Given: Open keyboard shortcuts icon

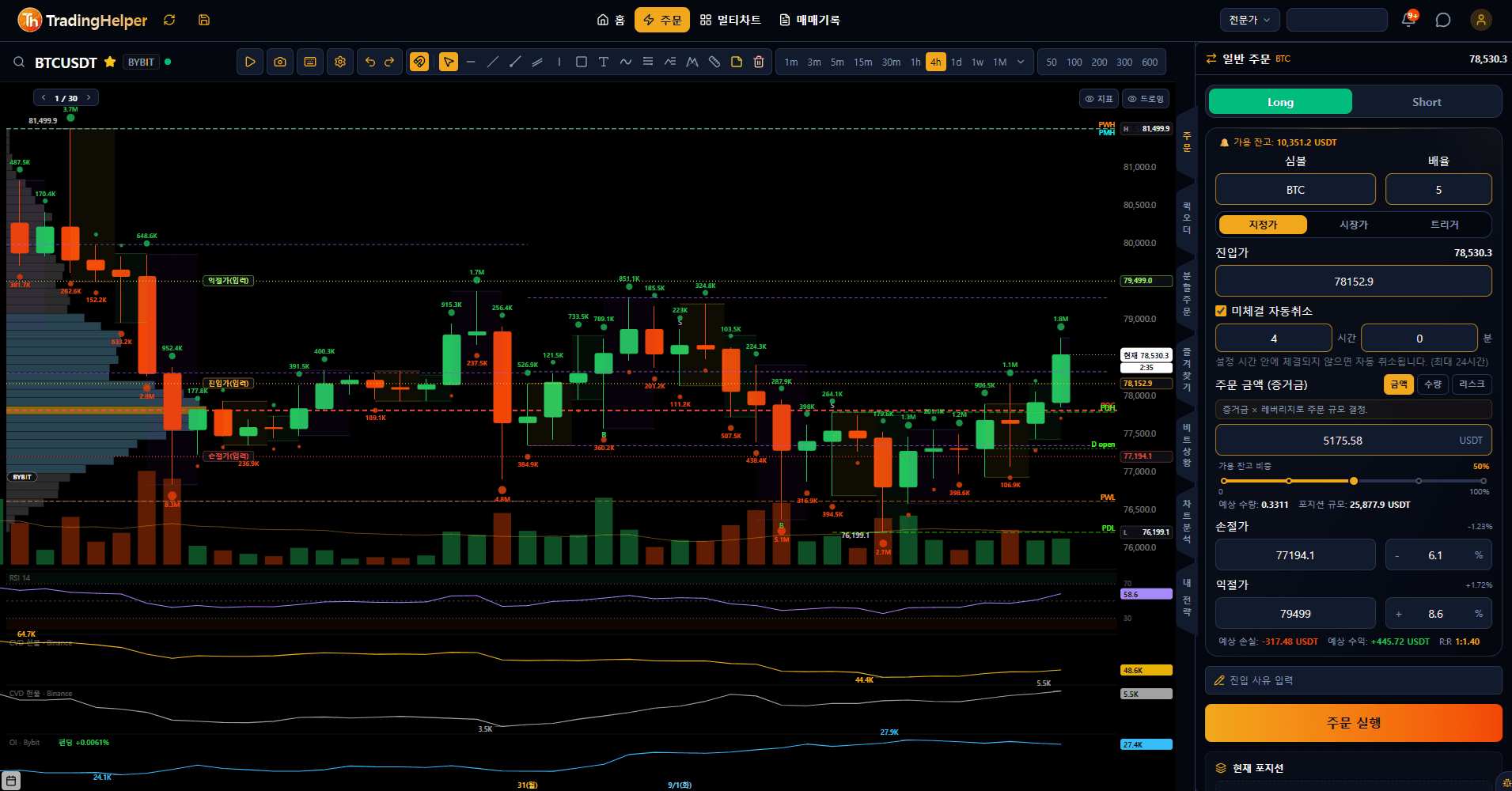Looking at the screenshot, I should pyautogui.click(x=310, y=62).
